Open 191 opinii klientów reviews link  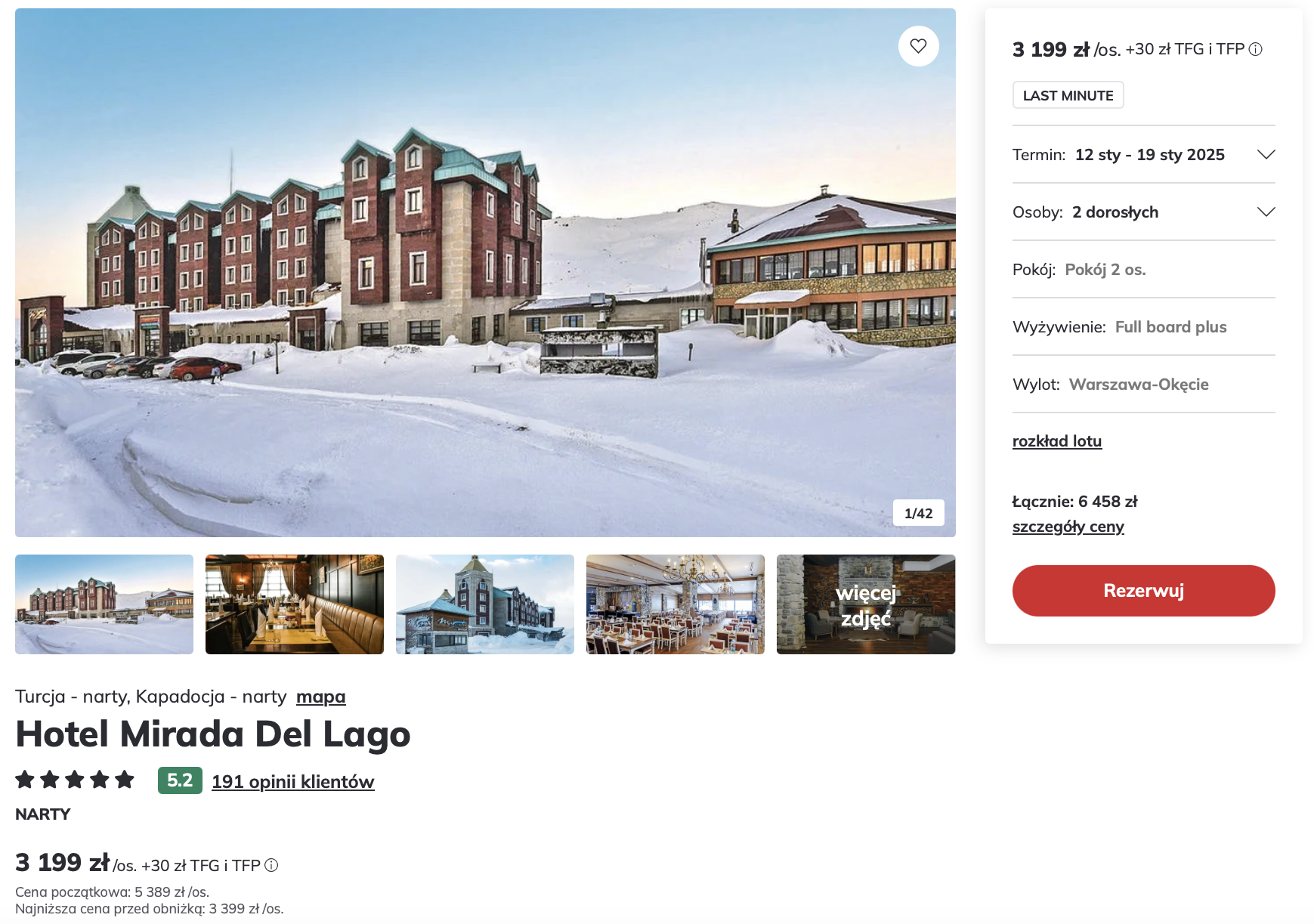292,781
